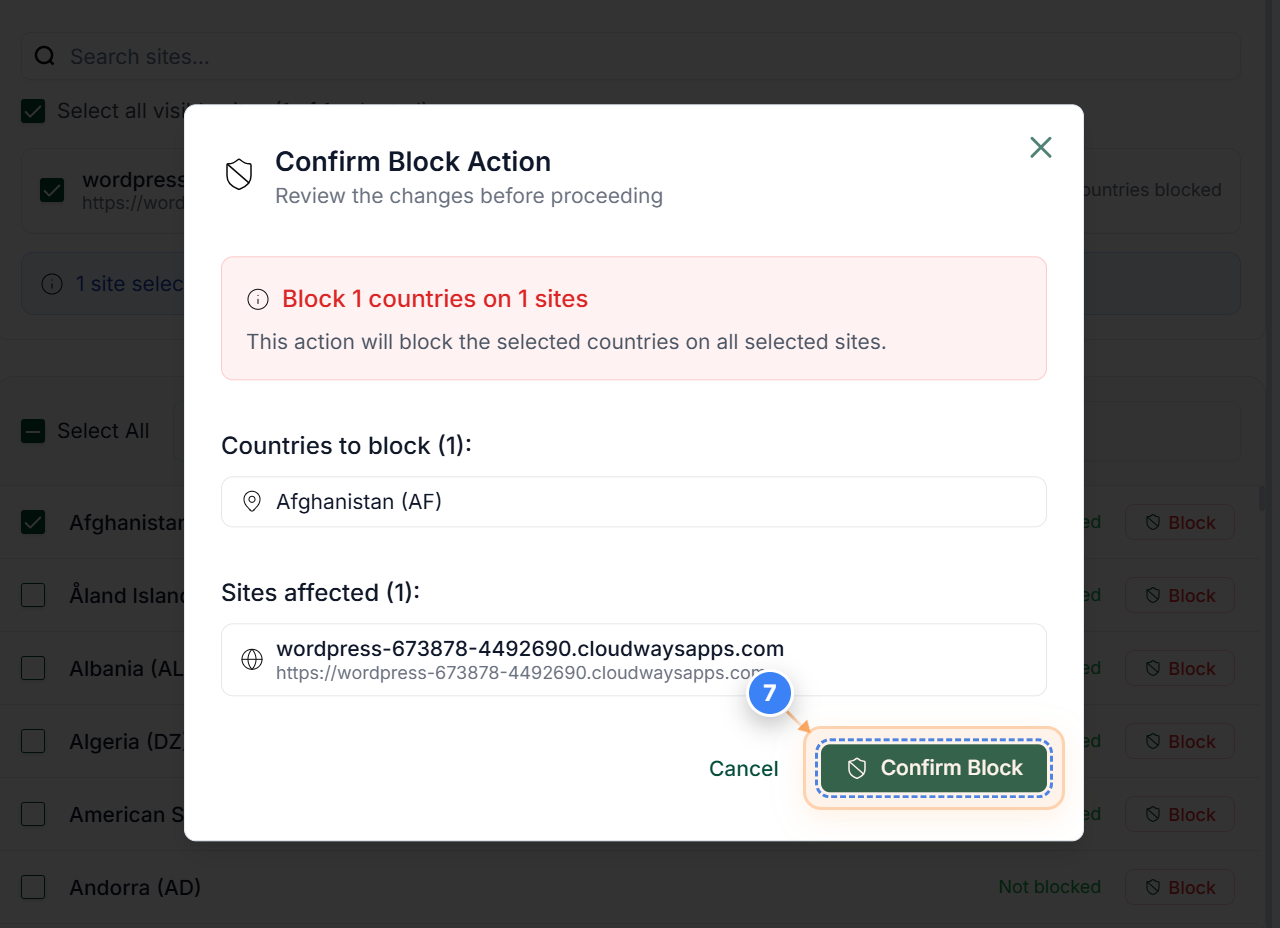Image resolution: width=1280 pixels, height=928 pixels.
Task: Uncheck the Afghanistan (AF) checkbox
Action: point(33,522)
